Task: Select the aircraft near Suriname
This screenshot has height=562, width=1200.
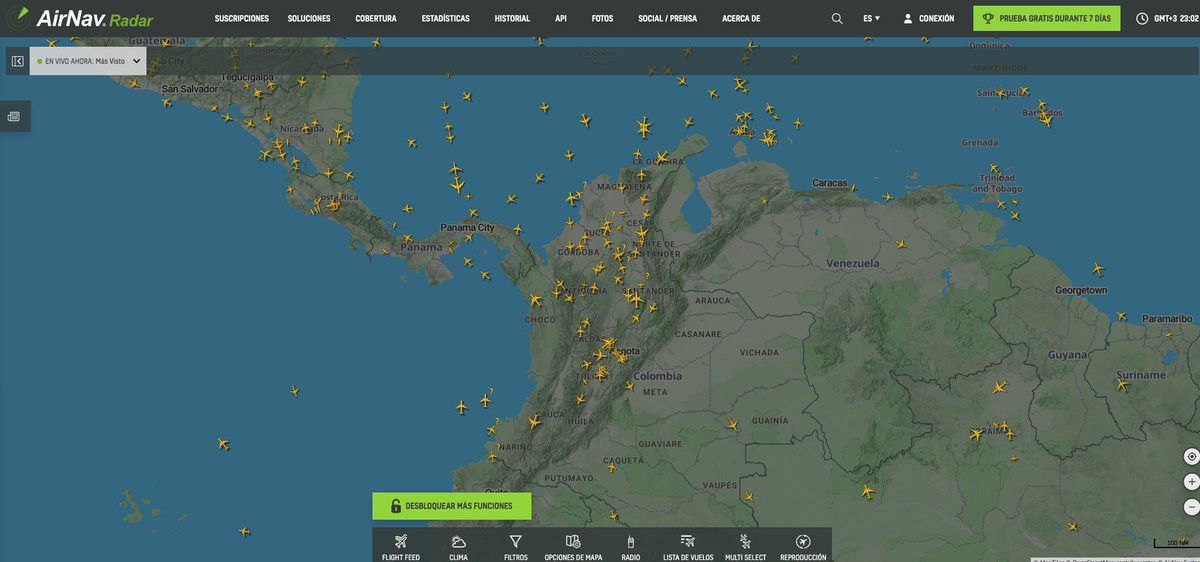Action: (1122, 384)
